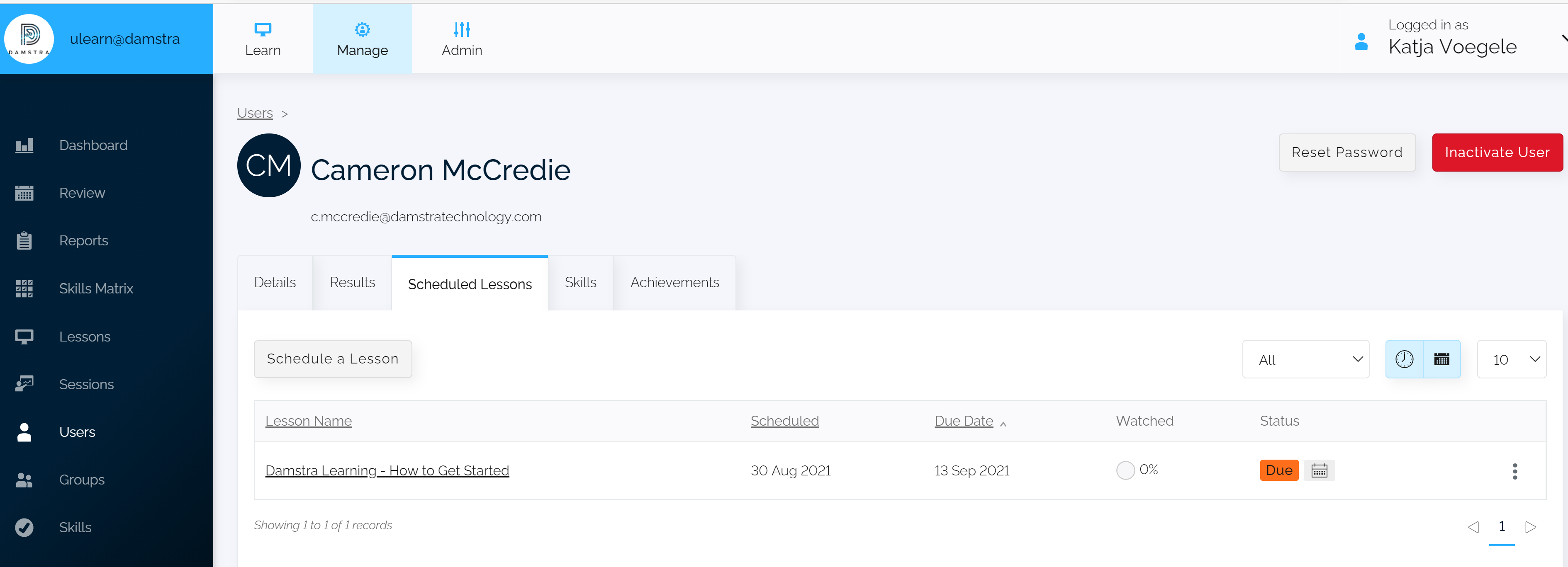Sort by Due Date column
This screenshot has width=1568, height=567.
click(x=964, y=421)
